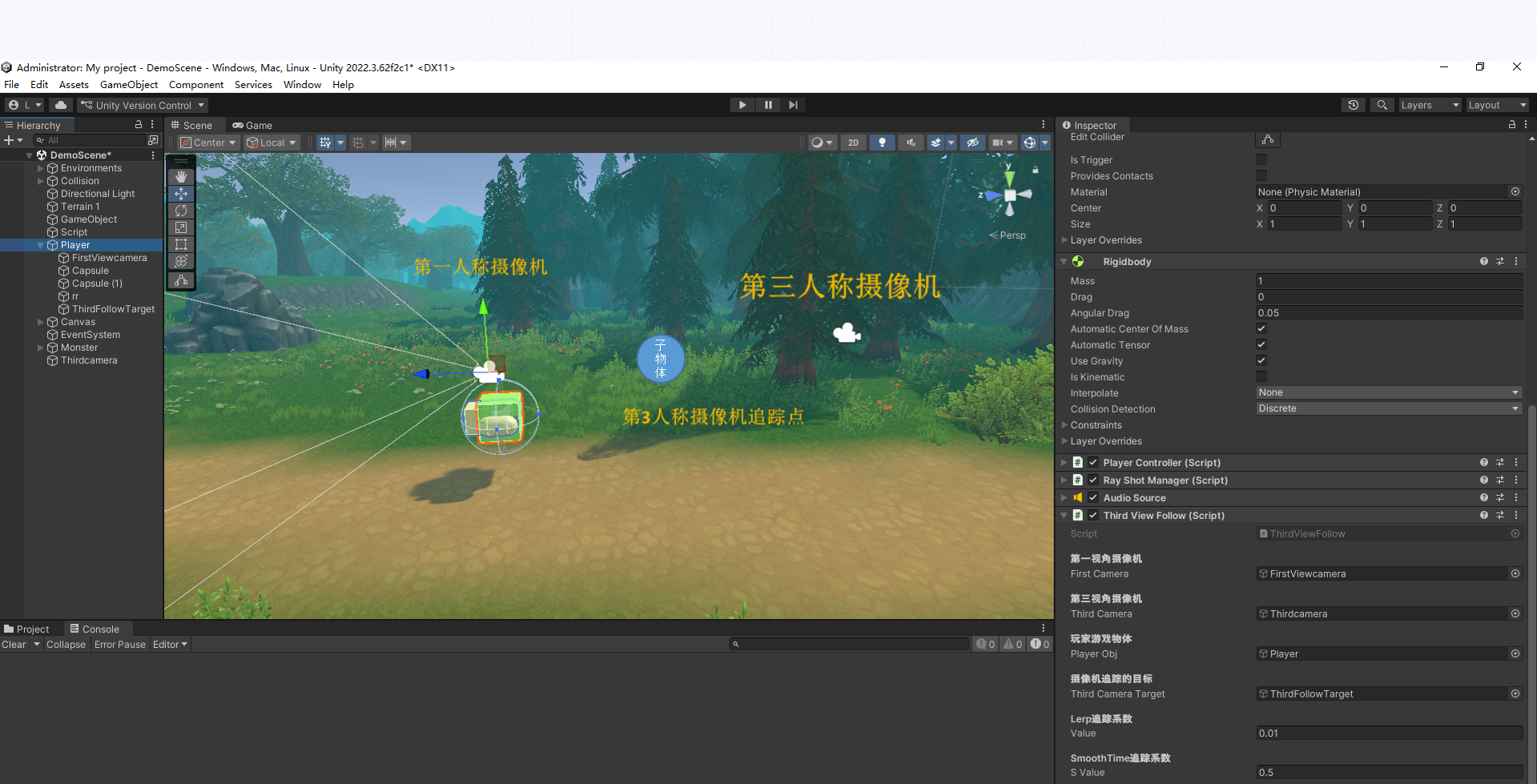Switch to the Project tab
The width and height of the screenshot is (1537, 784).
(x=26, y=629)
